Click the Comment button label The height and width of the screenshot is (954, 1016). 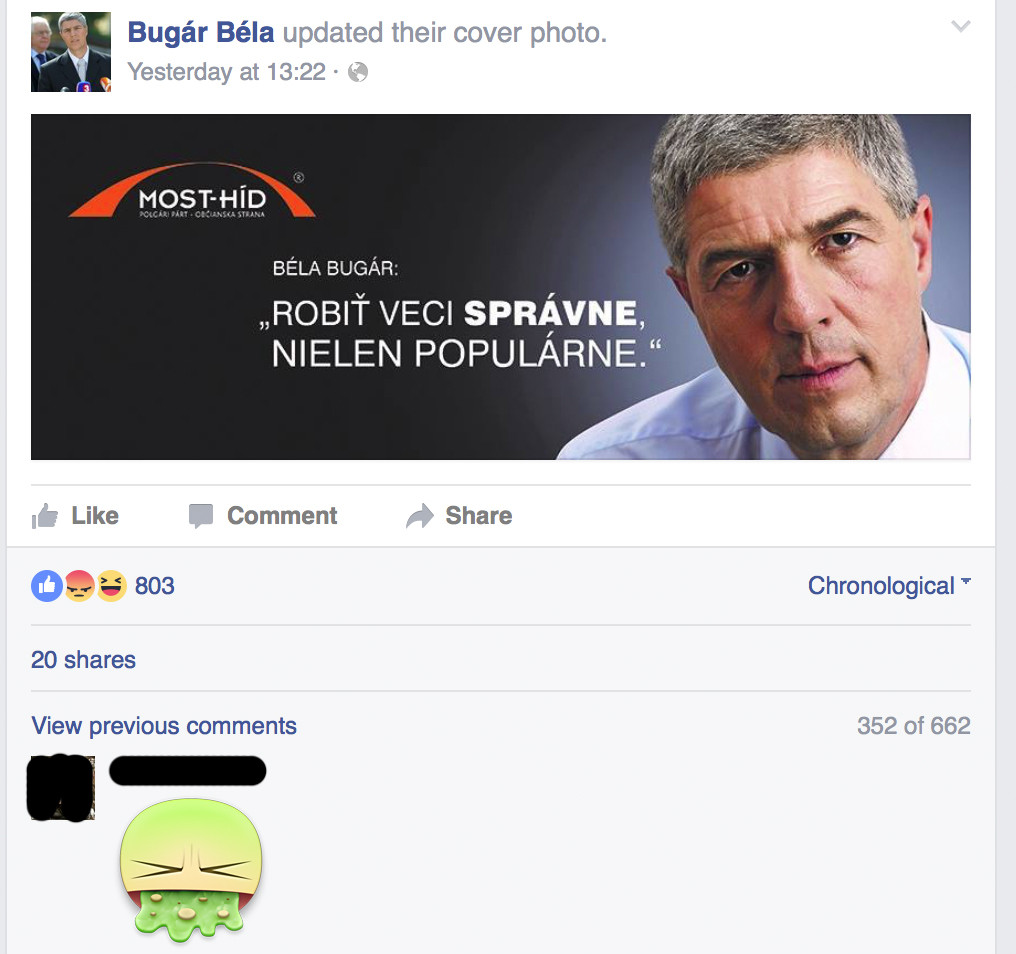click(282, 516)
